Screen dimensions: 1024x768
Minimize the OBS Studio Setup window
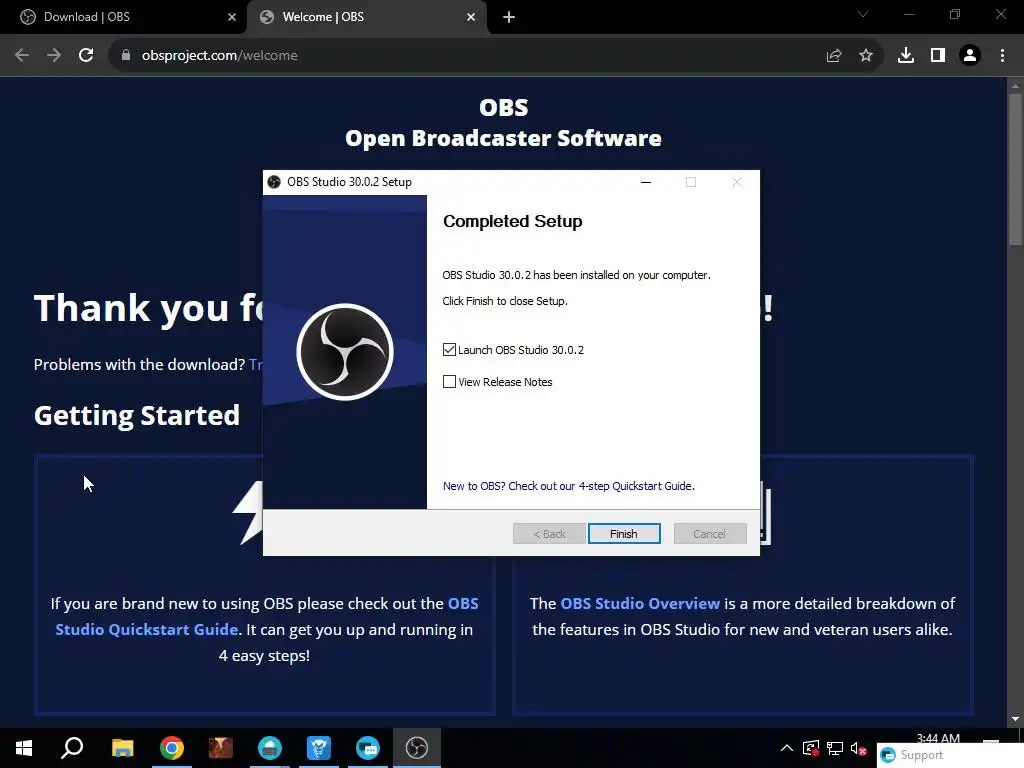[646, 182]
